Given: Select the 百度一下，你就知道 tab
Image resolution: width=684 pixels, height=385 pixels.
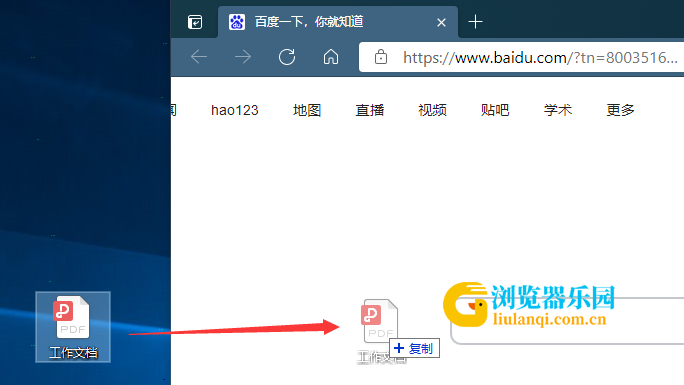Looking at the screenshot, I should click(338, 22).
